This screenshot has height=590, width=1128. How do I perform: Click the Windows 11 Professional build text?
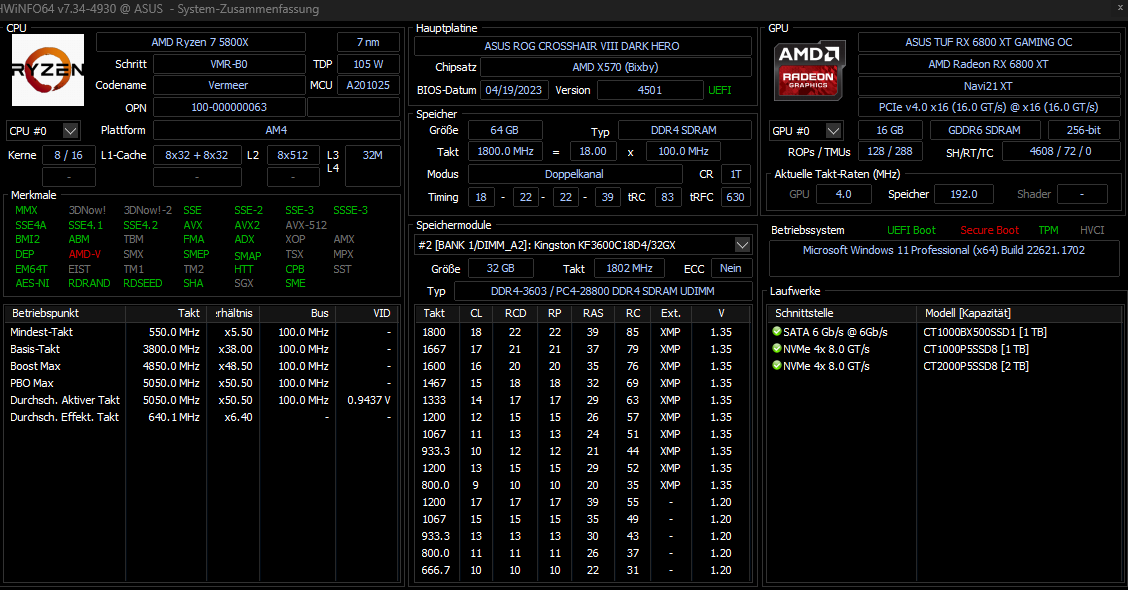coord(944,250)
